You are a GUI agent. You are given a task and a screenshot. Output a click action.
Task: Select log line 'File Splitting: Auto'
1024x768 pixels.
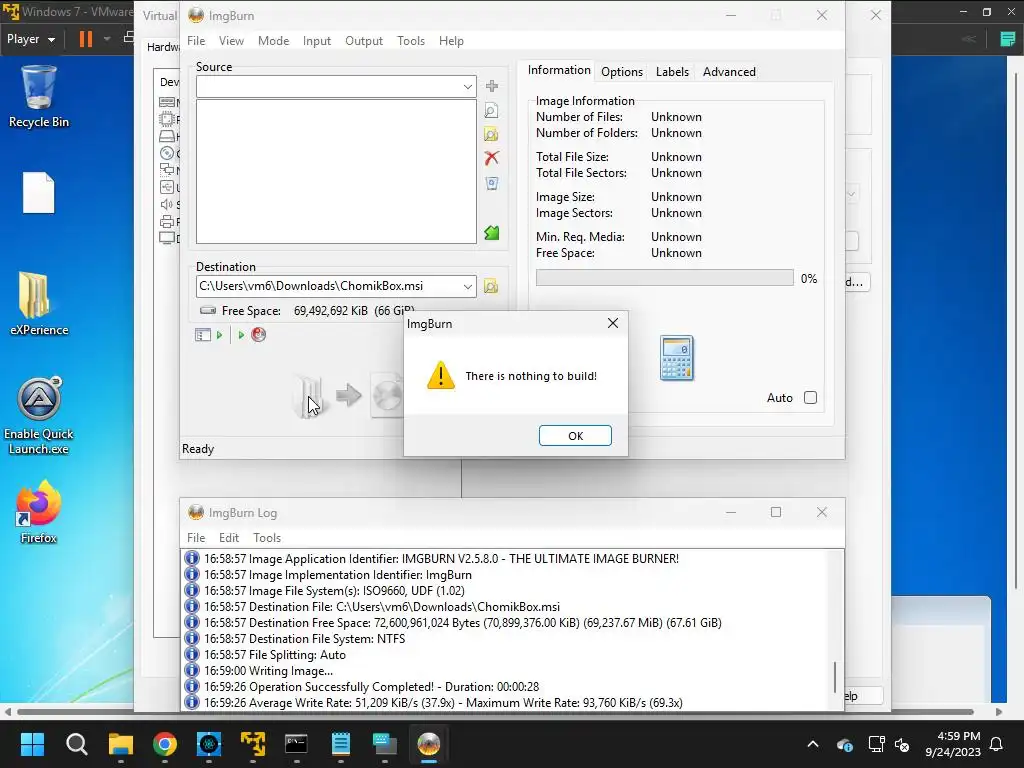tap(275, 654)
